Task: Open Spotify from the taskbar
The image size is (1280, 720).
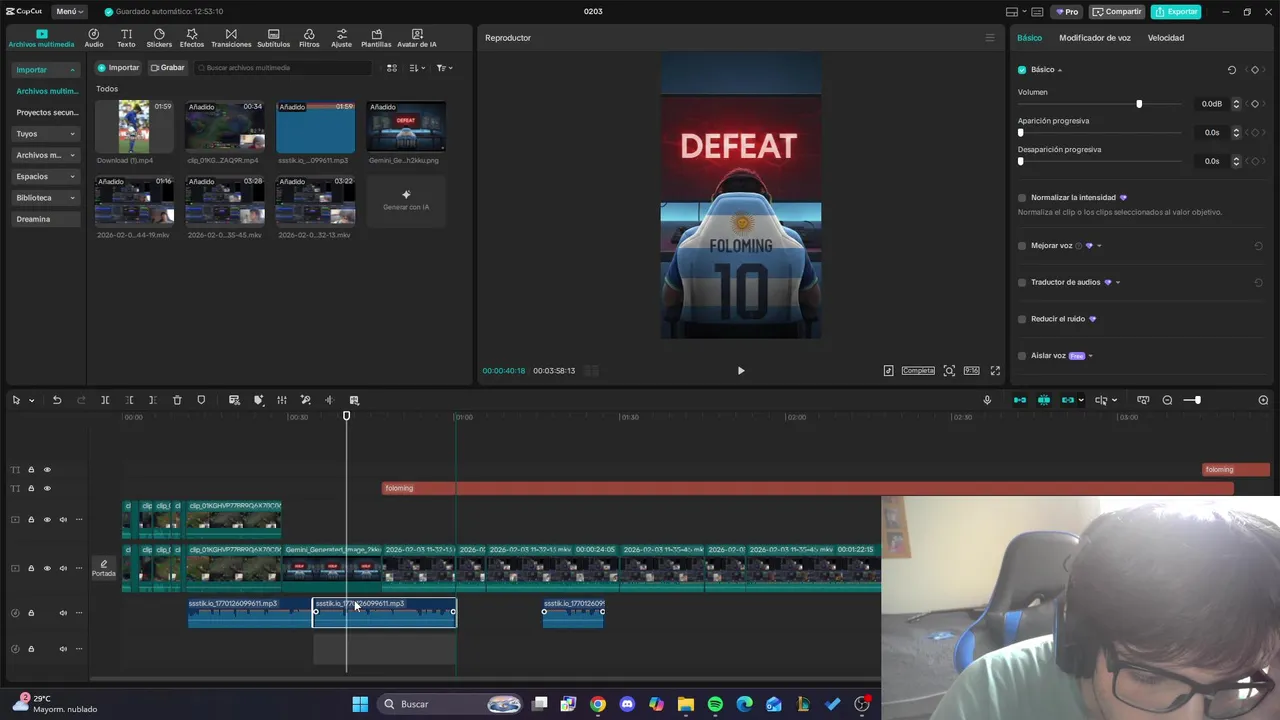Action: click(715, 704)
